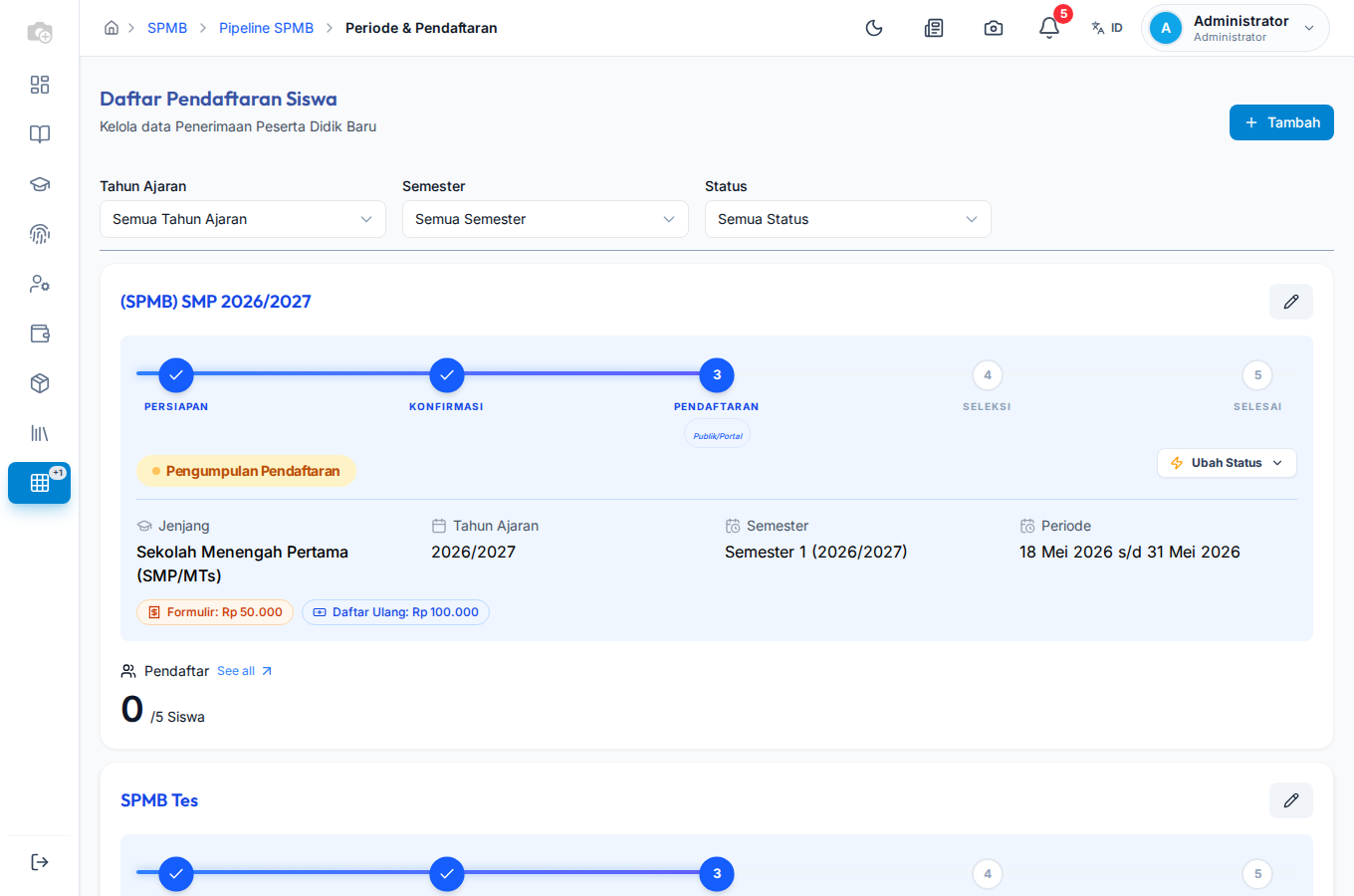The height and width of the screenshot is (896, 1354).
Task: Open the graduation cap menu in sidebar
Action: (40, 184)
